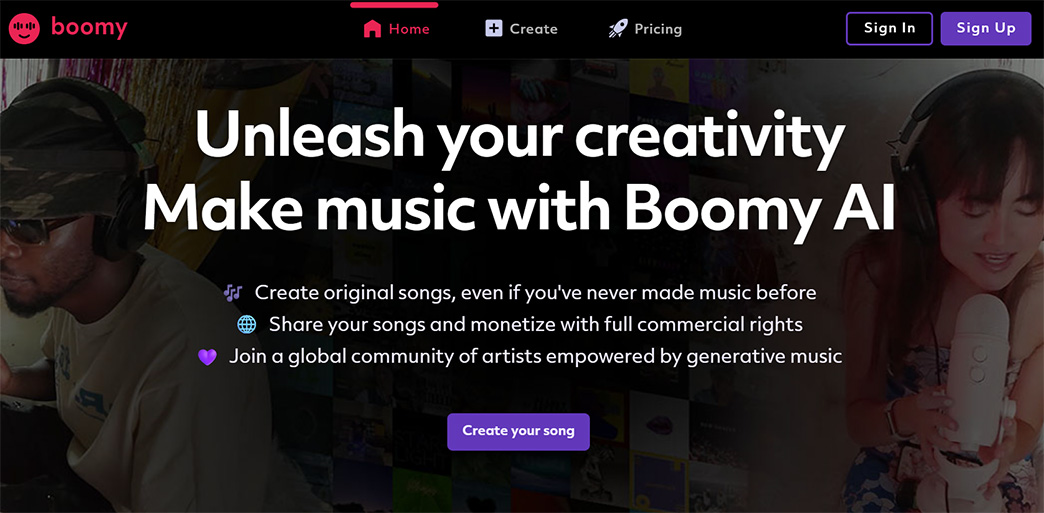Switch to the Create tab label
The width and height of the screenshot is (1044, 513).
coord(533,29)
